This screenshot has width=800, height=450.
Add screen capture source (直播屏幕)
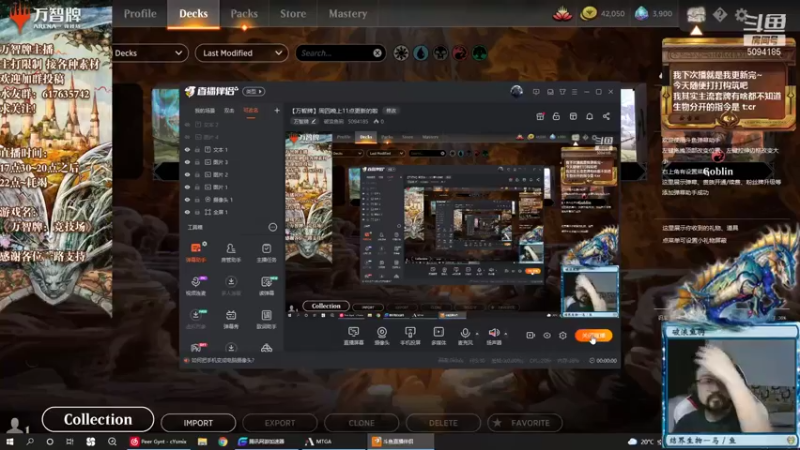[x=353, y=336]
